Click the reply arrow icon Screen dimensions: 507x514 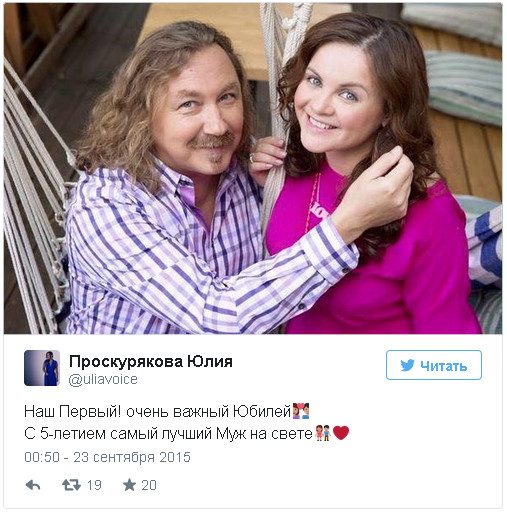[33, 485]
